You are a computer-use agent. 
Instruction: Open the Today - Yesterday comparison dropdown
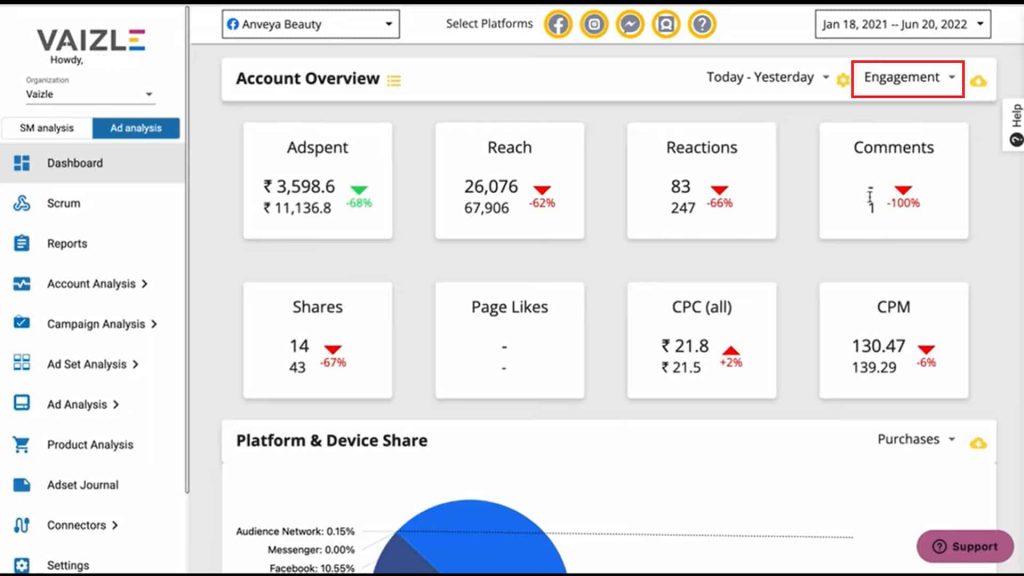point(768,77)
